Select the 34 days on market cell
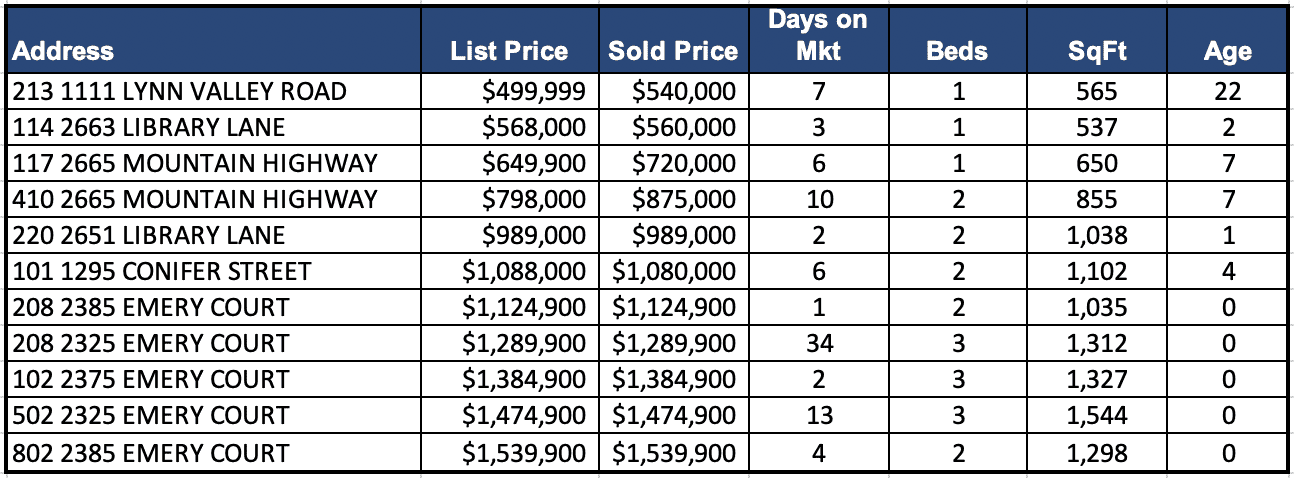The width and height of the screenshot is (1294, 478). [x=817, y=344]
